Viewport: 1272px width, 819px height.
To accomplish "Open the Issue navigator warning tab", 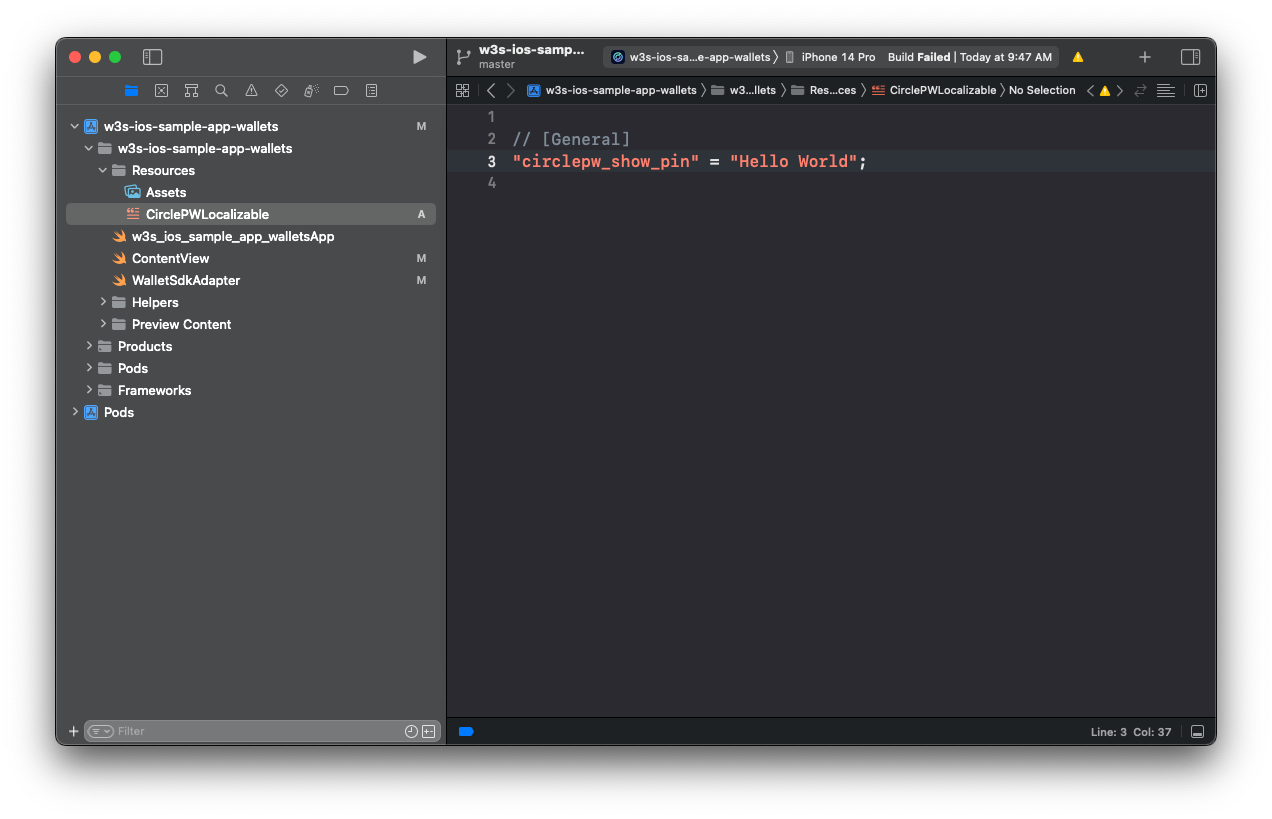I will pos(251,90).
